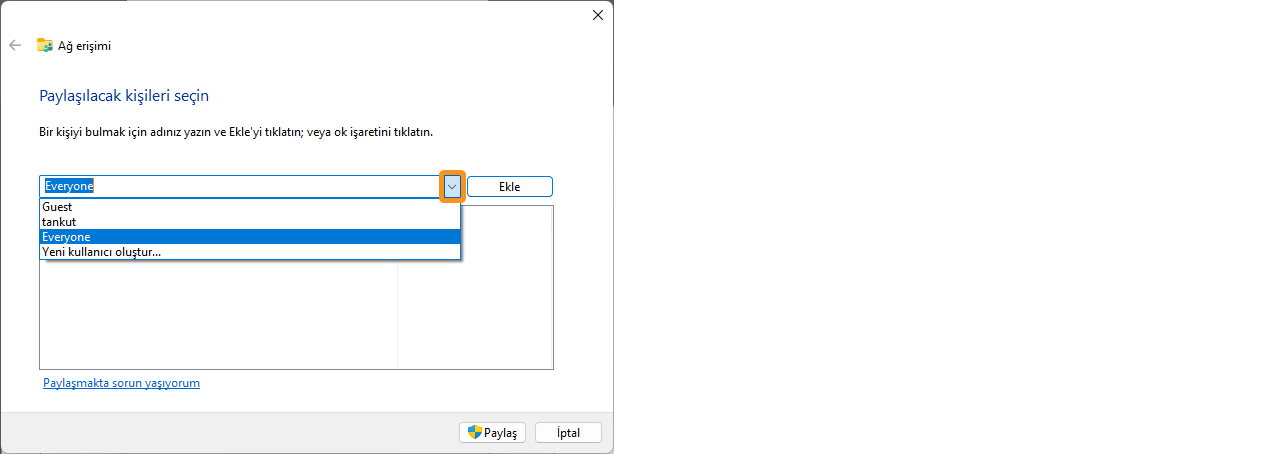Viewport: 1270px width, 454px height.
Task: Click the Paylaşılacak kişileri seçin heading
Action: (124, 96)
